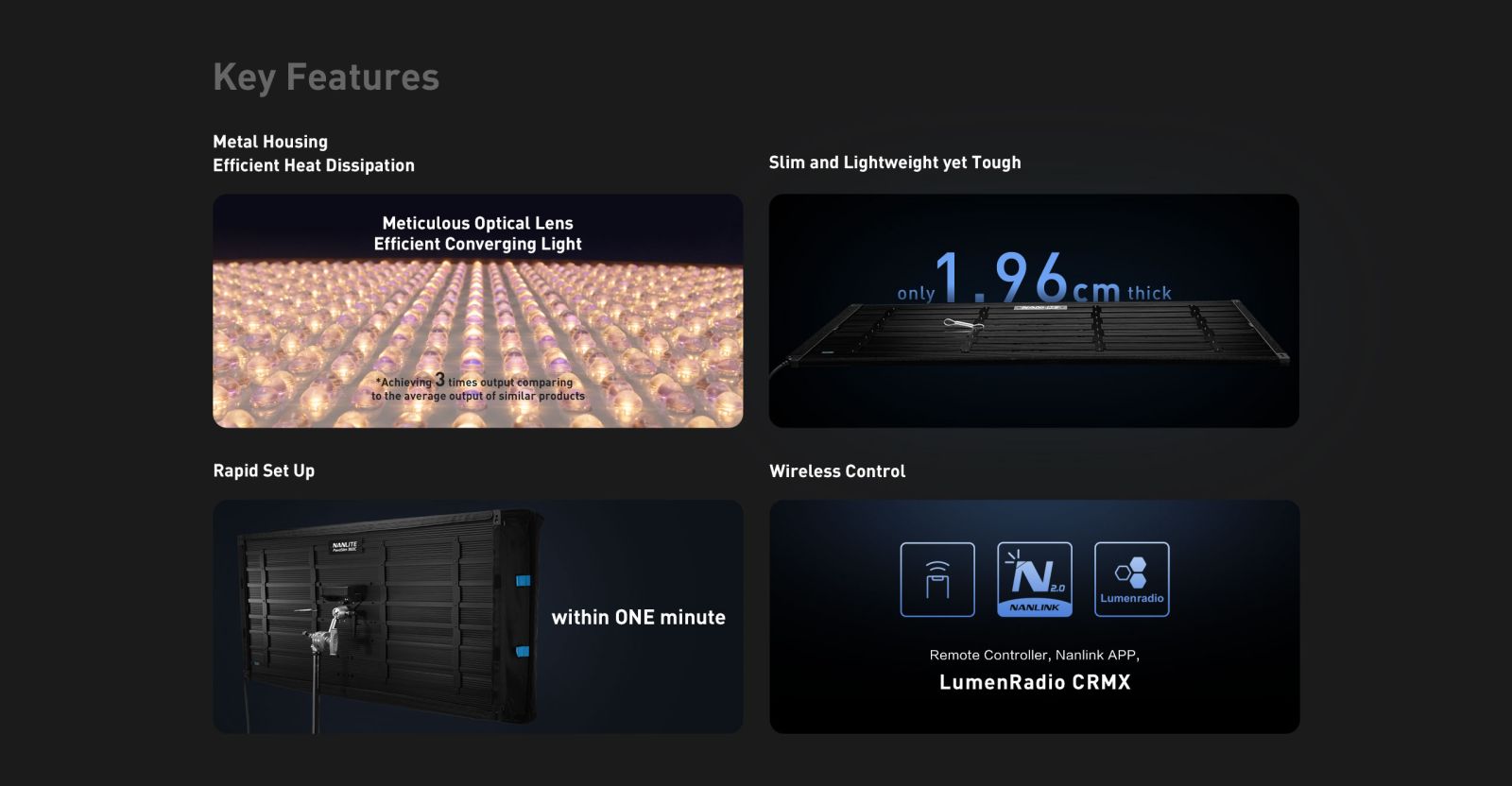Image resolution: width=1512 pixels, height=786 pixels.
Task: Click the lower blue tab on the softbox
Action: point(523,651)
